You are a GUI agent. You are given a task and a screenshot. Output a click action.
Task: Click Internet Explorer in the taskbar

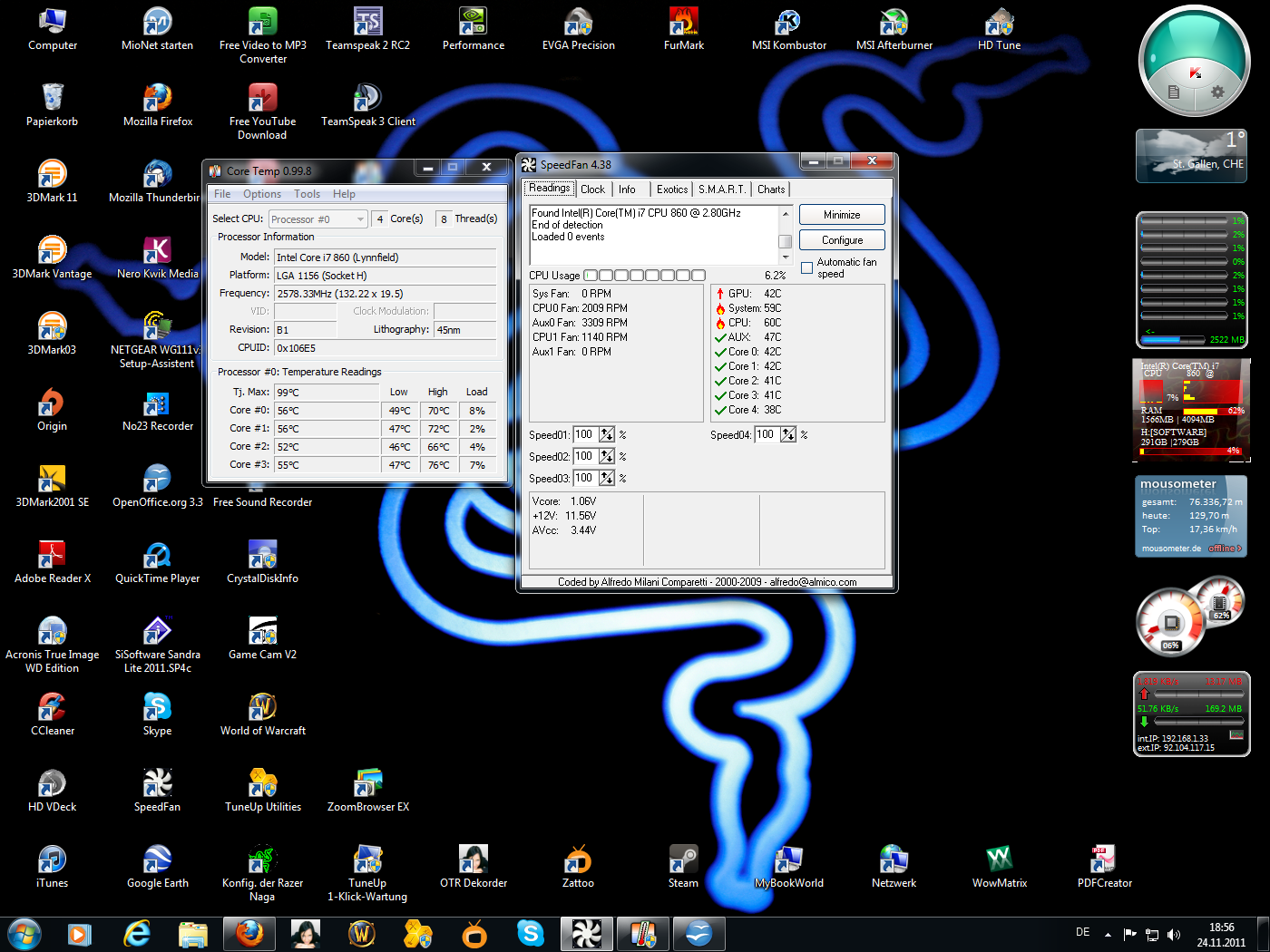click(x=137, y=933)
